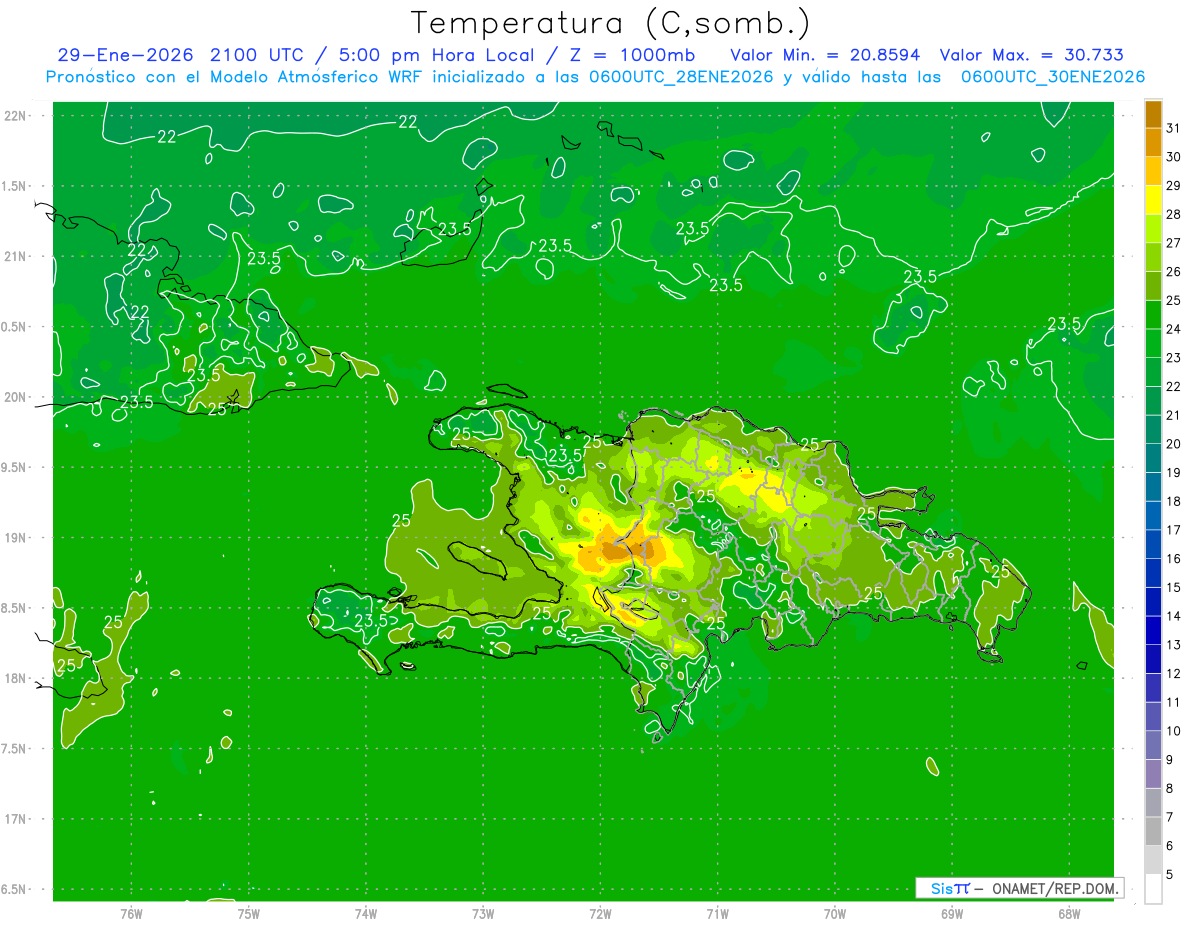The width and height of the screenshot is (1200, 927).
Task: Click the "SisTT - ONAMET/REP.DOM." credit box
Action: (x=1019, y=888)
